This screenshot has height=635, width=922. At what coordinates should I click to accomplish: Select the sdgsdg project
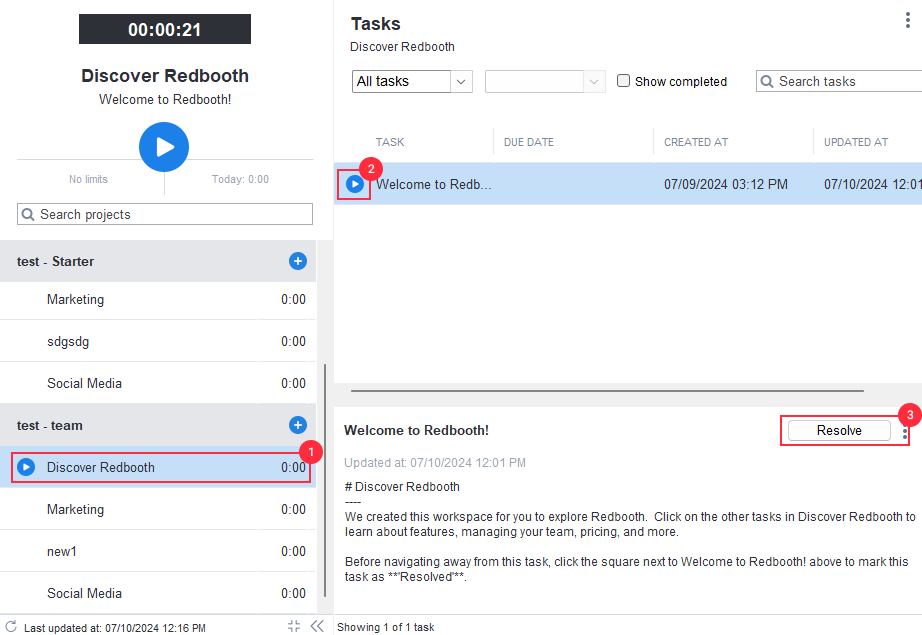pyautogui.click(x=158, y=342)
